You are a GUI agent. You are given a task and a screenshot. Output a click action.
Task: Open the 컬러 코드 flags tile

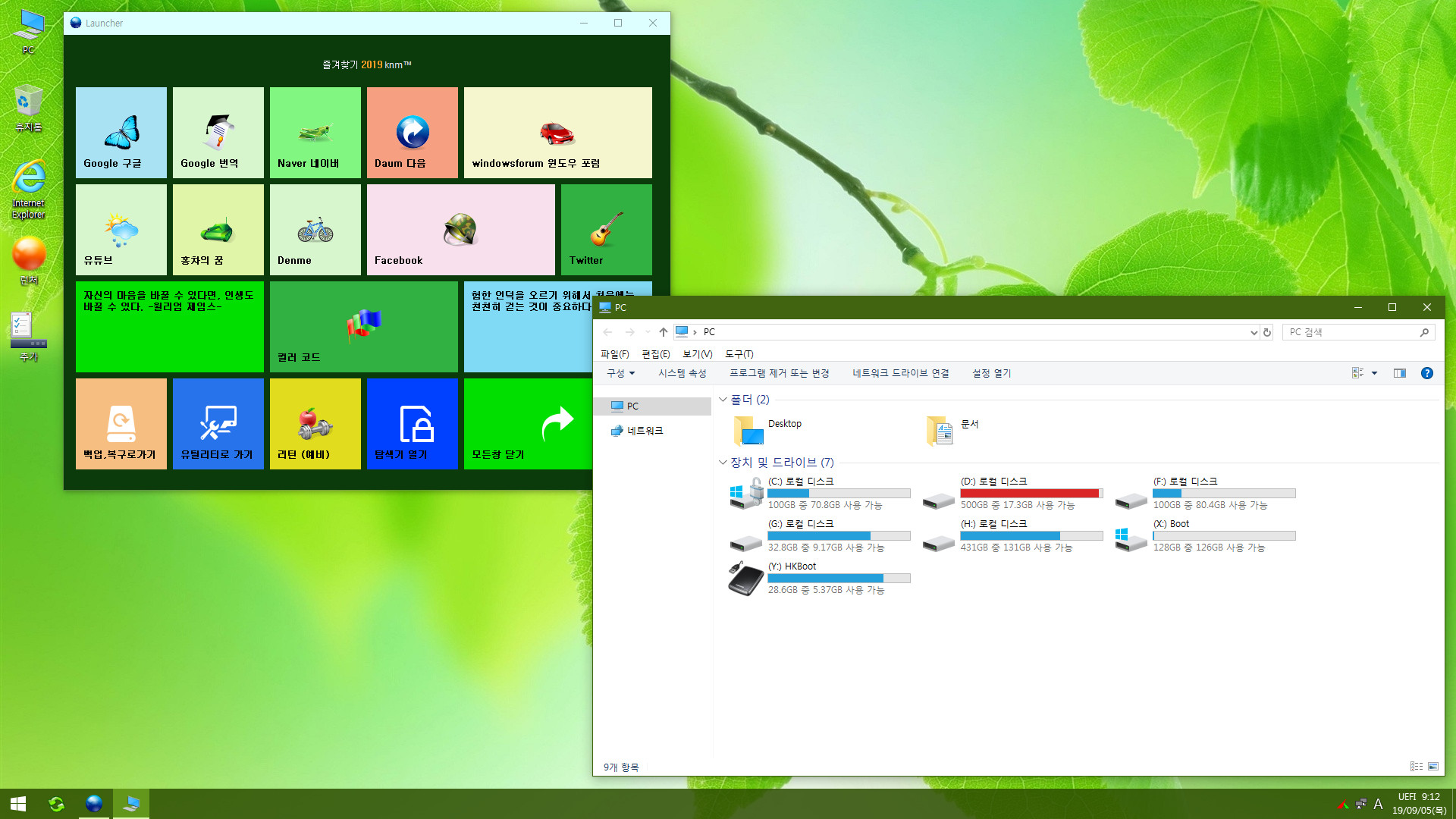click(364, 327)
